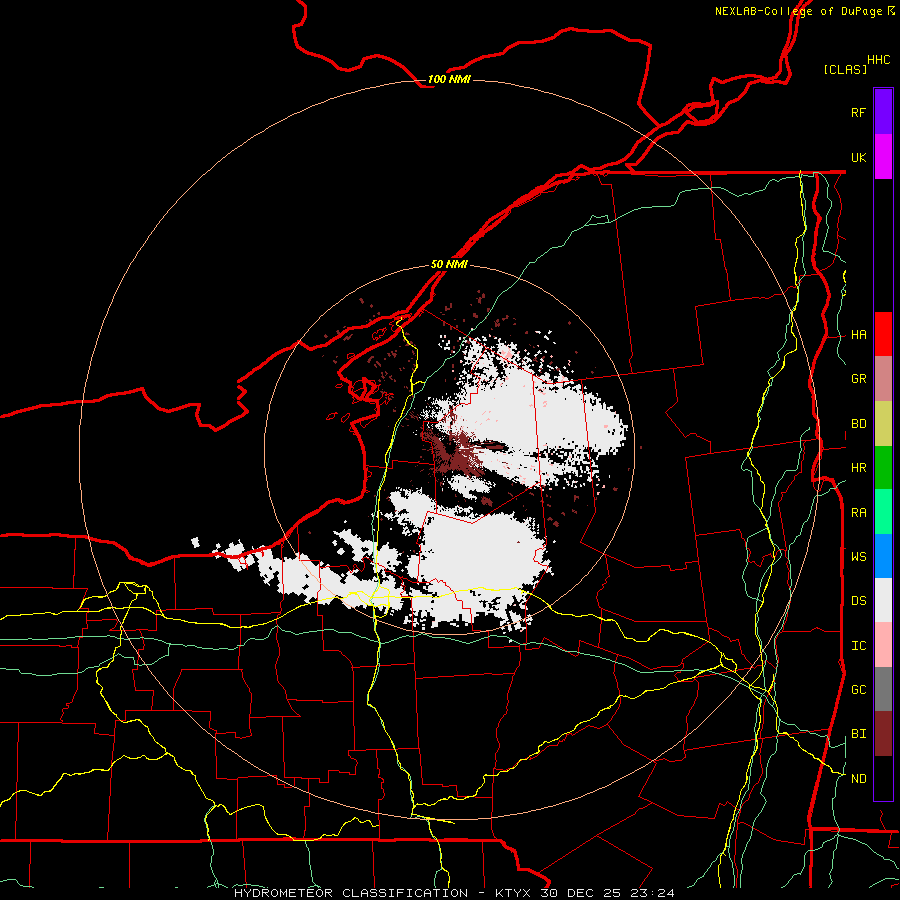This screenshot has width=900, height=900.
Task: Click the HR legend label
Action: (x=858, y=468)
